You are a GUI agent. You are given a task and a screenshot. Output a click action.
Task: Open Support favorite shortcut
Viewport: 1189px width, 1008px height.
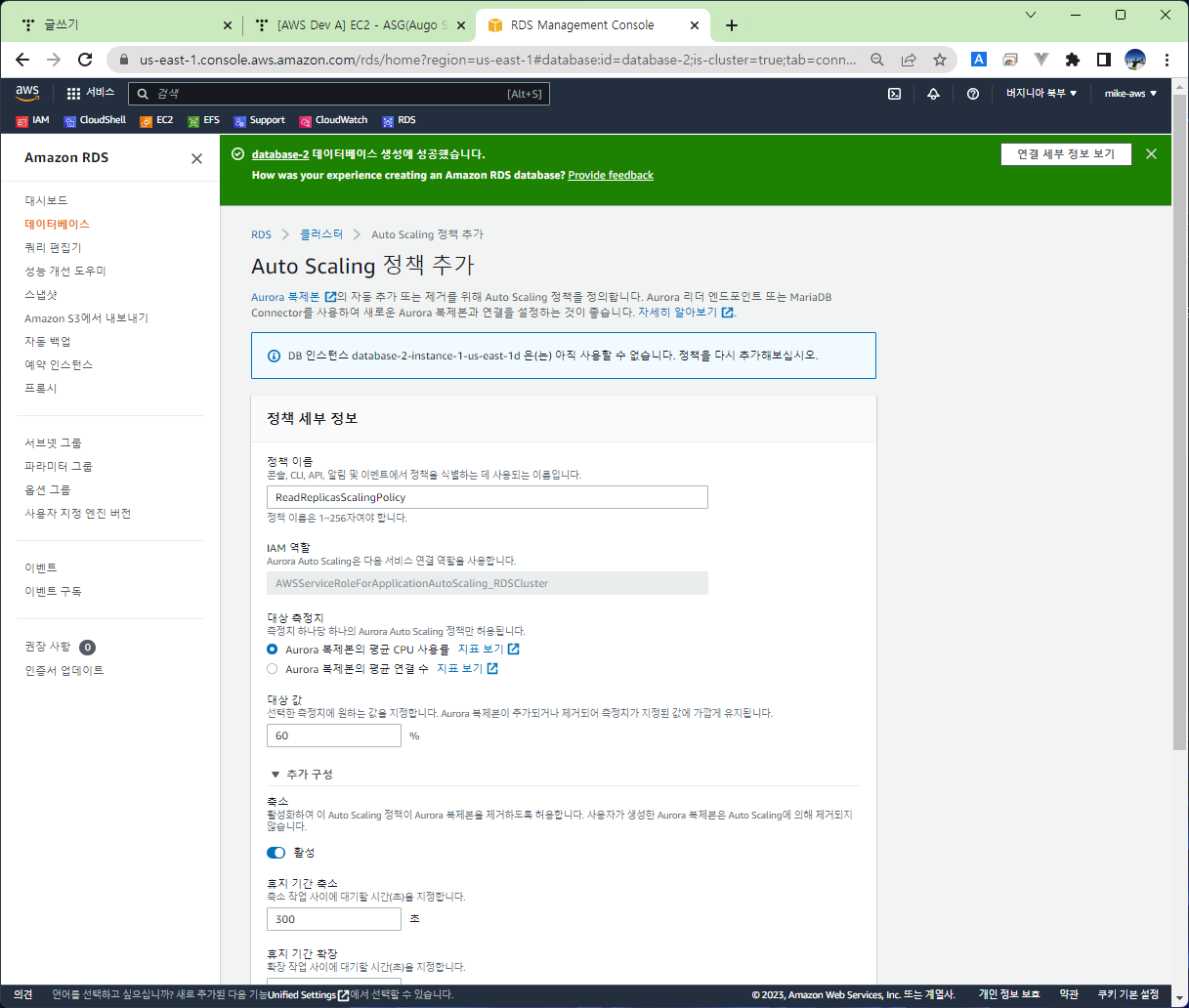click(x=259, y=120)
